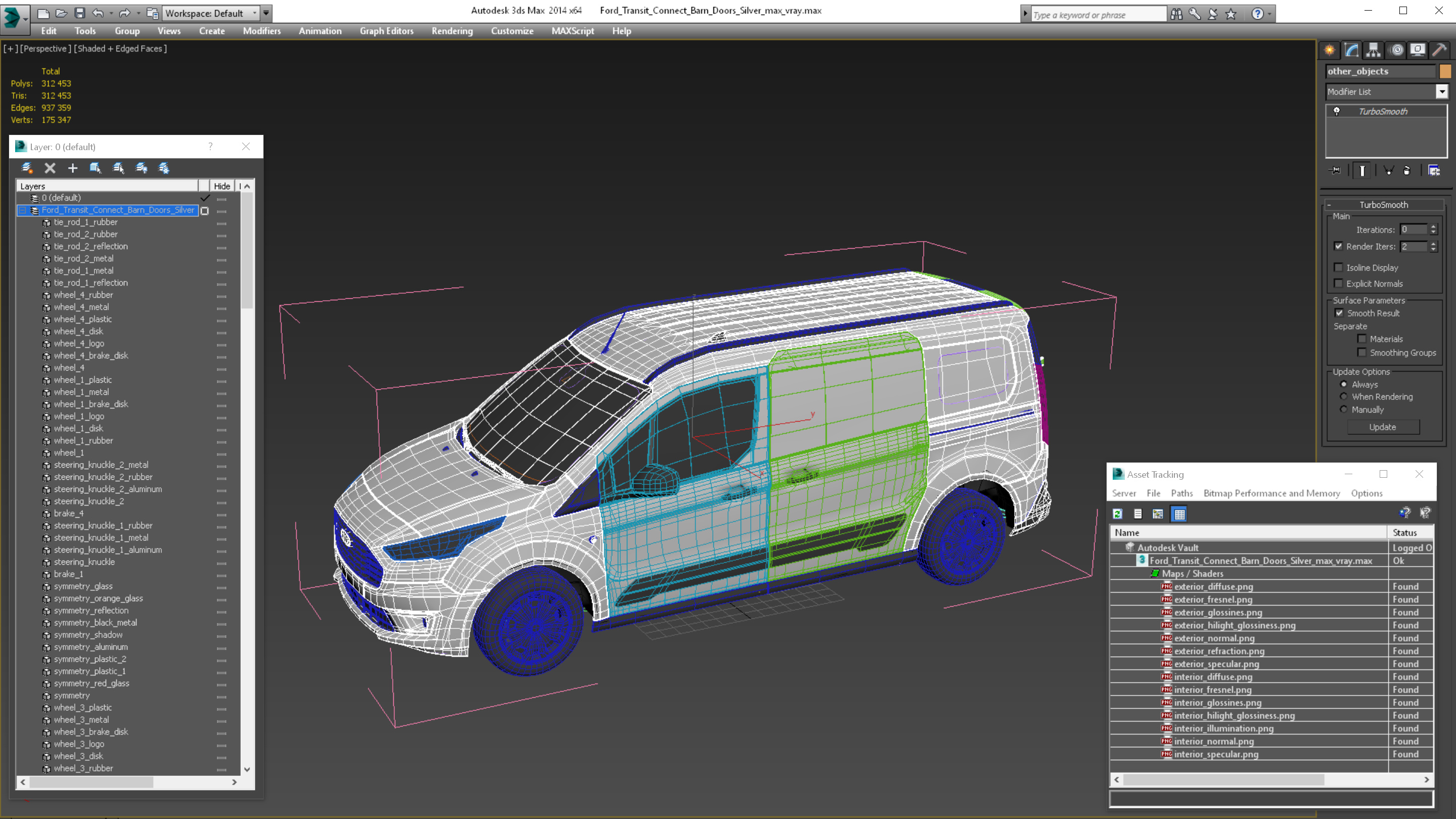
Task: Click the Perspective viewport label
Action: (x=46, y=49)
